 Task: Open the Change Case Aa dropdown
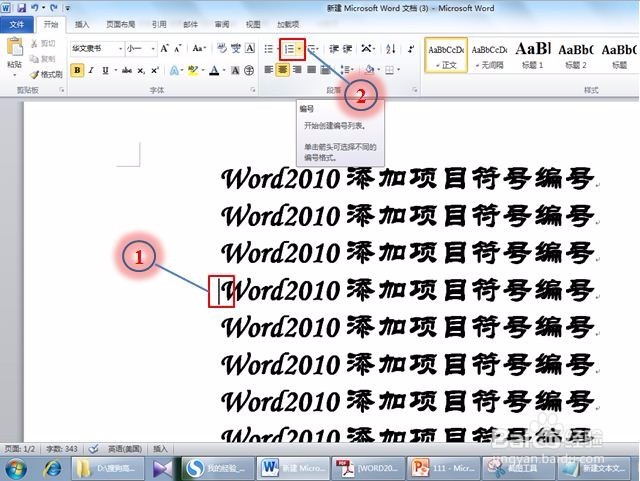(x=199, y=49)
